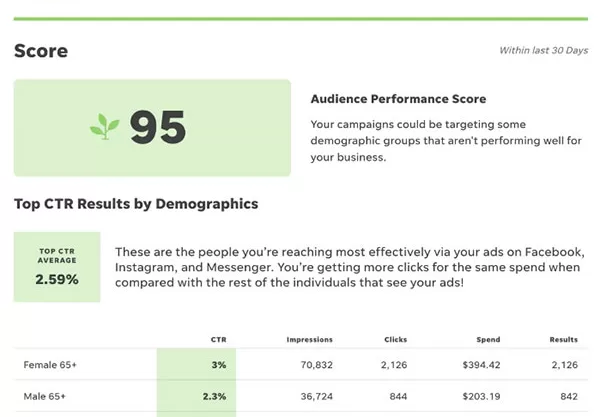Image resolution: width=600 pixels, height=417 pixels.
Task: Click the Results column header
Action: pyautogui.click(x=564, y=340)
